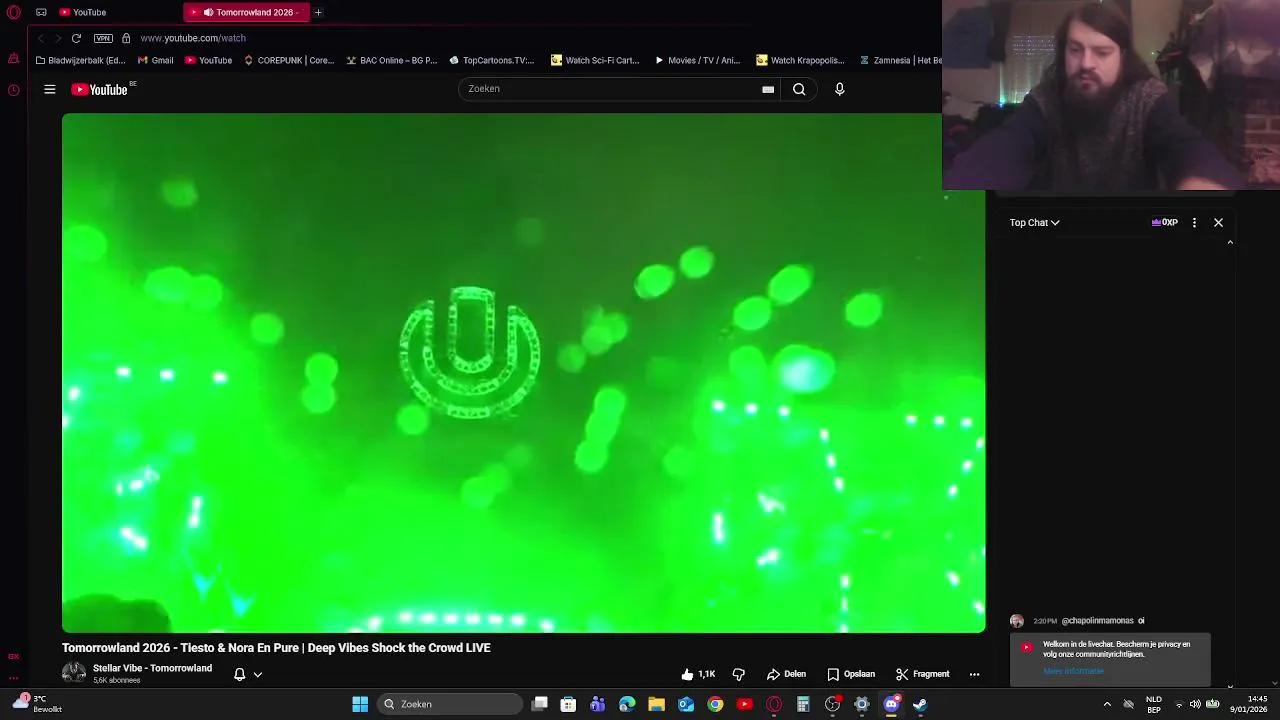Open the Watch Krapopolis bookmark
The image size is (1280, 720).
point(800,60)
